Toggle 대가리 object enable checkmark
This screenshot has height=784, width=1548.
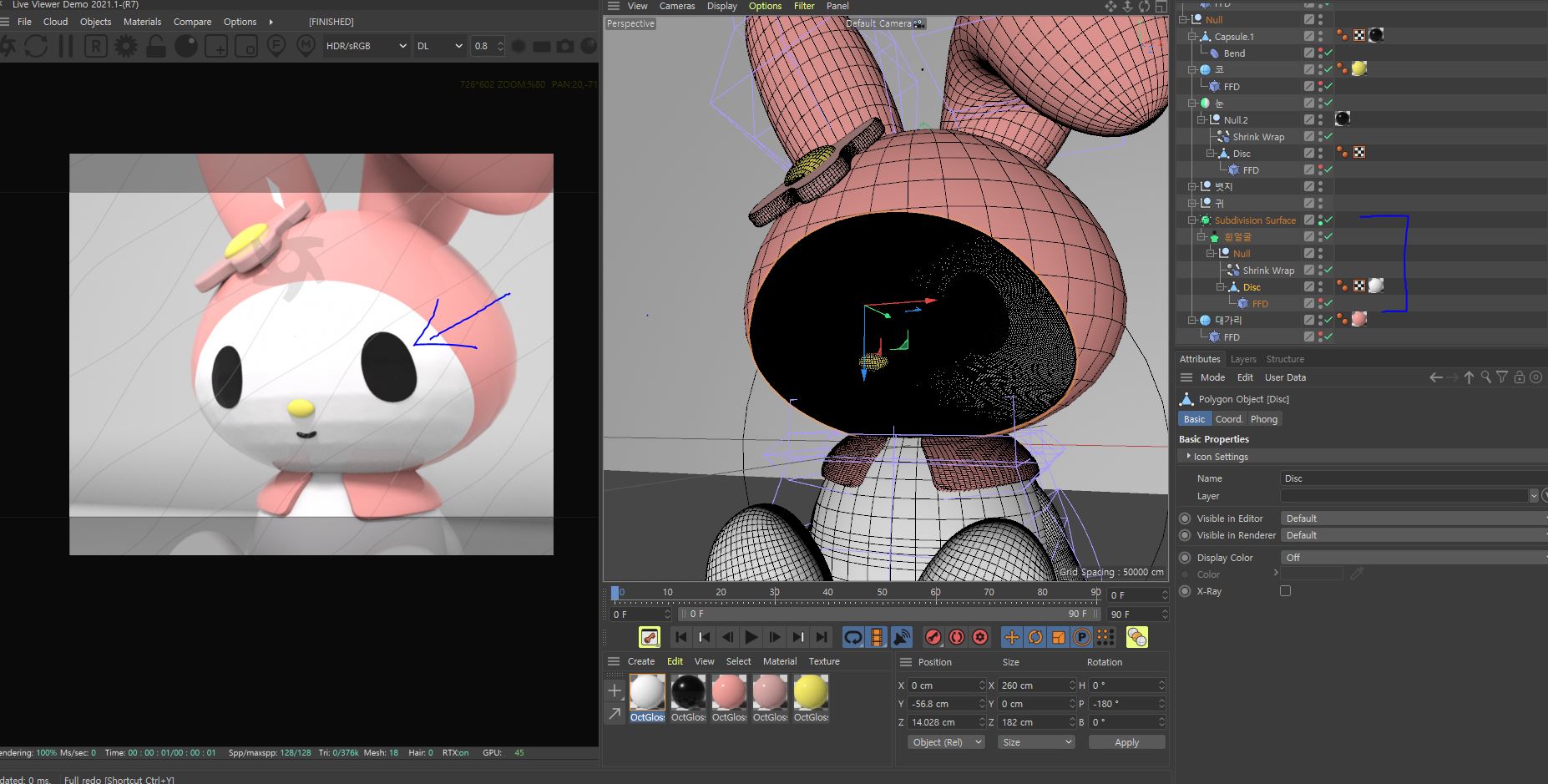tap(1328, 321)
